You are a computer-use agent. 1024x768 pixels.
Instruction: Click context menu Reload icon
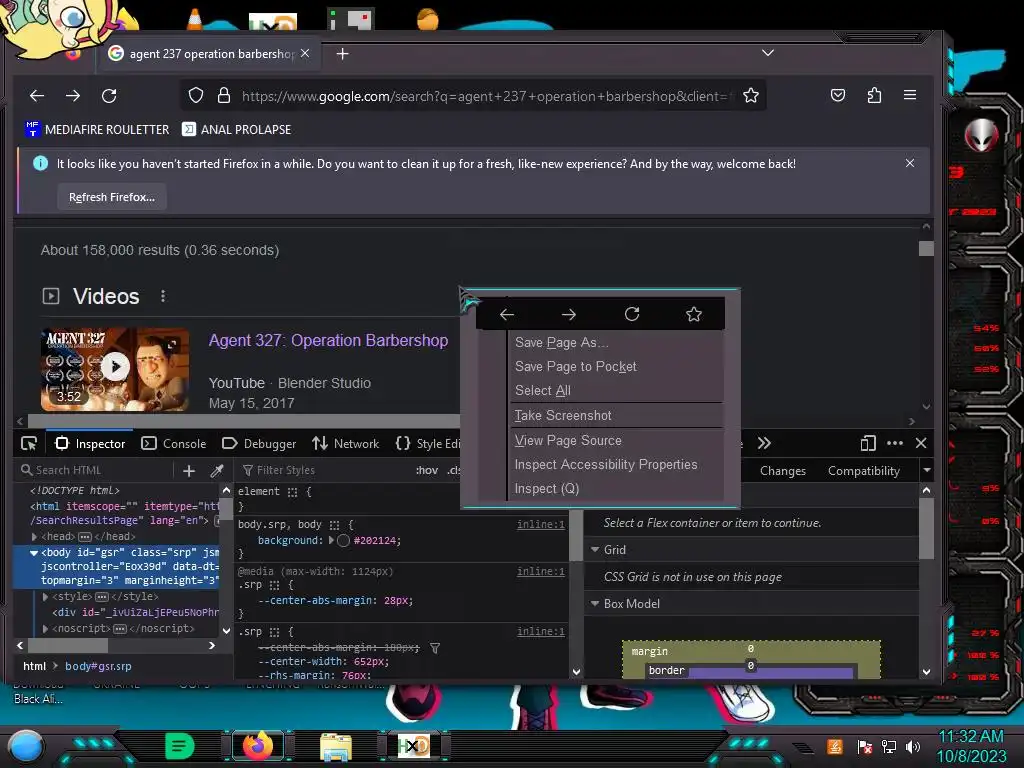pyautogui.click(x=632, y=314)
